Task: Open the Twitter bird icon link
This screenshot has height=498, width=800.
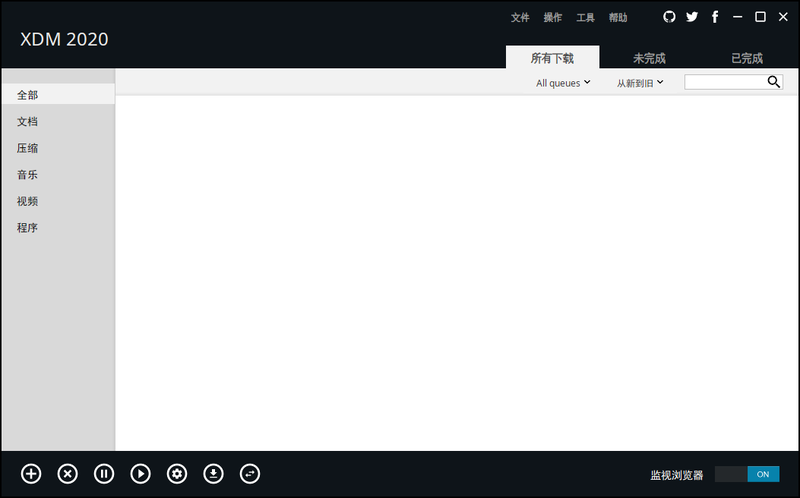Action: coord(692,17)
